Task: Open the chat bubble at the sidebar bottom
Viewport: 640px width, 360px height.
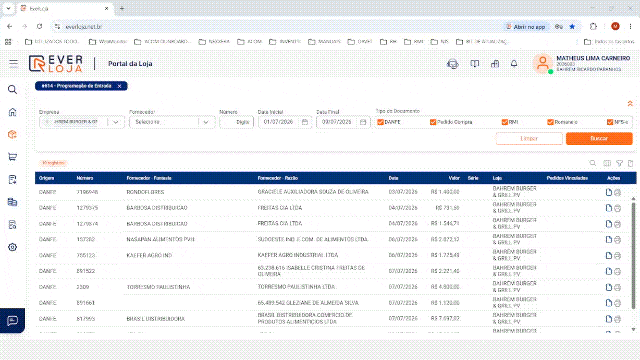Action: point(12,321)
